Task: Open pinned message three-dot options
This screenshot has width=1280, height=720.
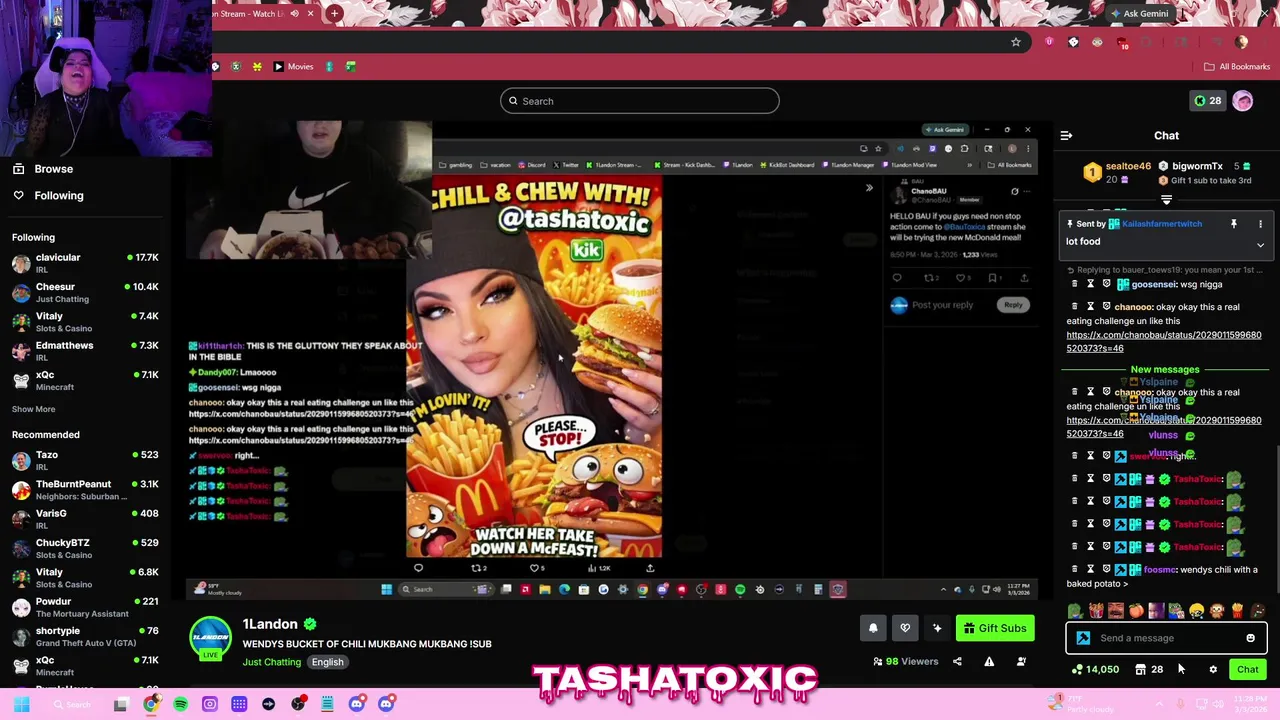Action: pyautogui.click(x=1260, y=224)
